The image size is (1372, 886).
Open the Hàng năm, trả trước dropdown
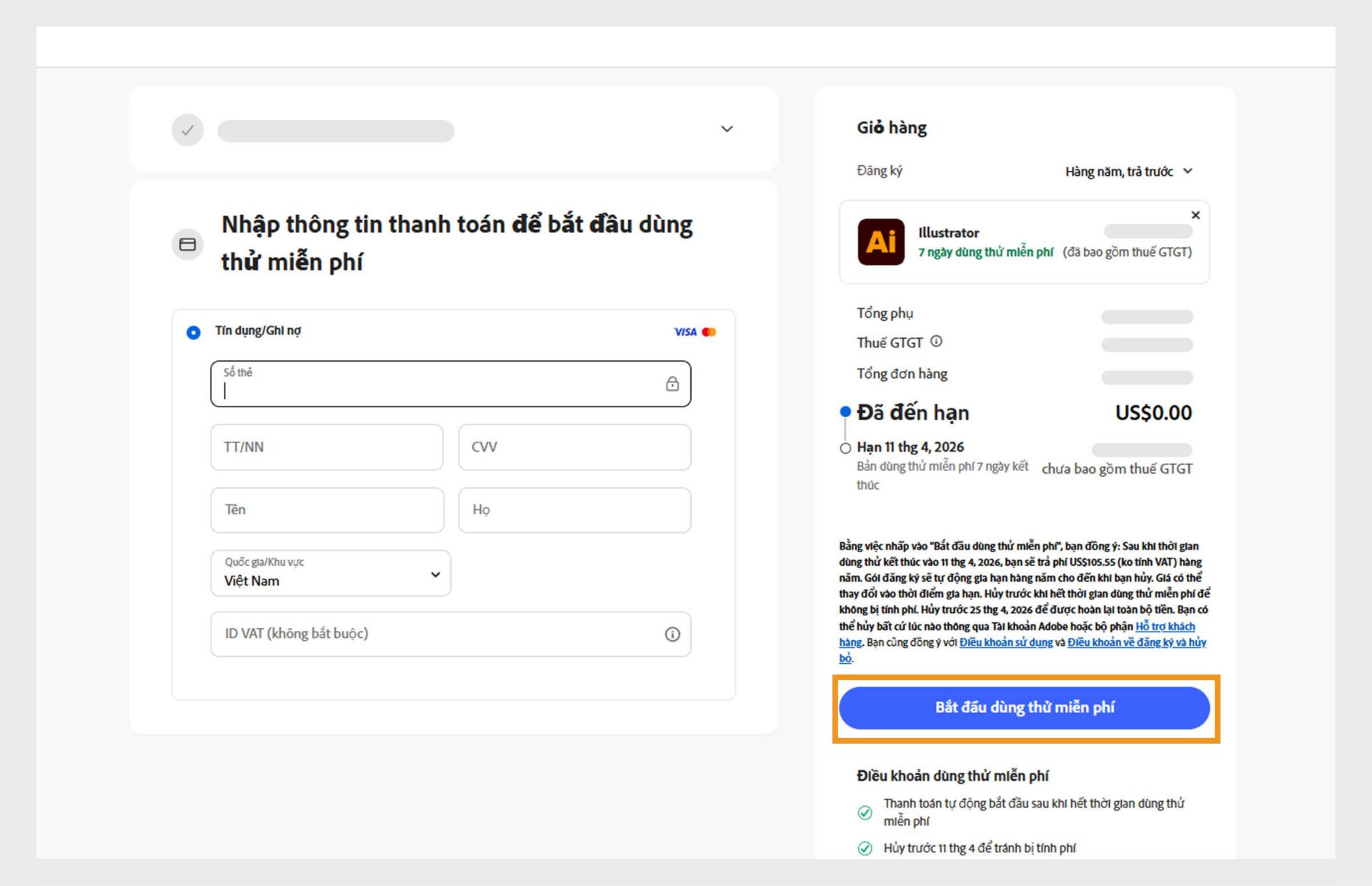(1129, 171)
